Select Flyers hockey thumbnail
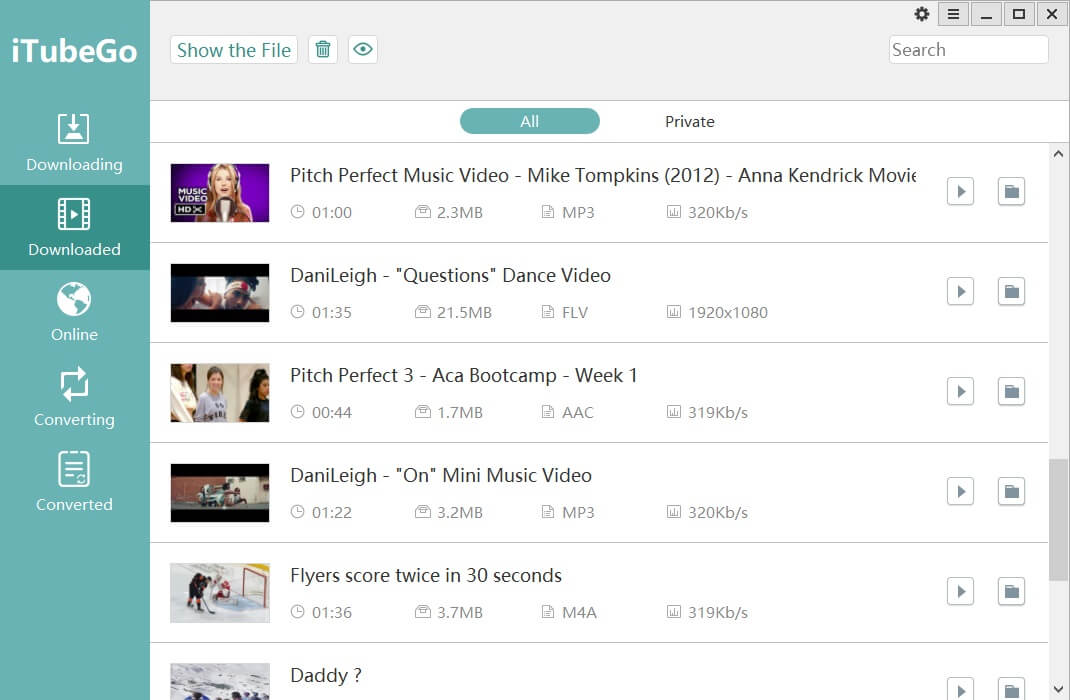This screenshot has width=1070, height=700. click(220, 592)
